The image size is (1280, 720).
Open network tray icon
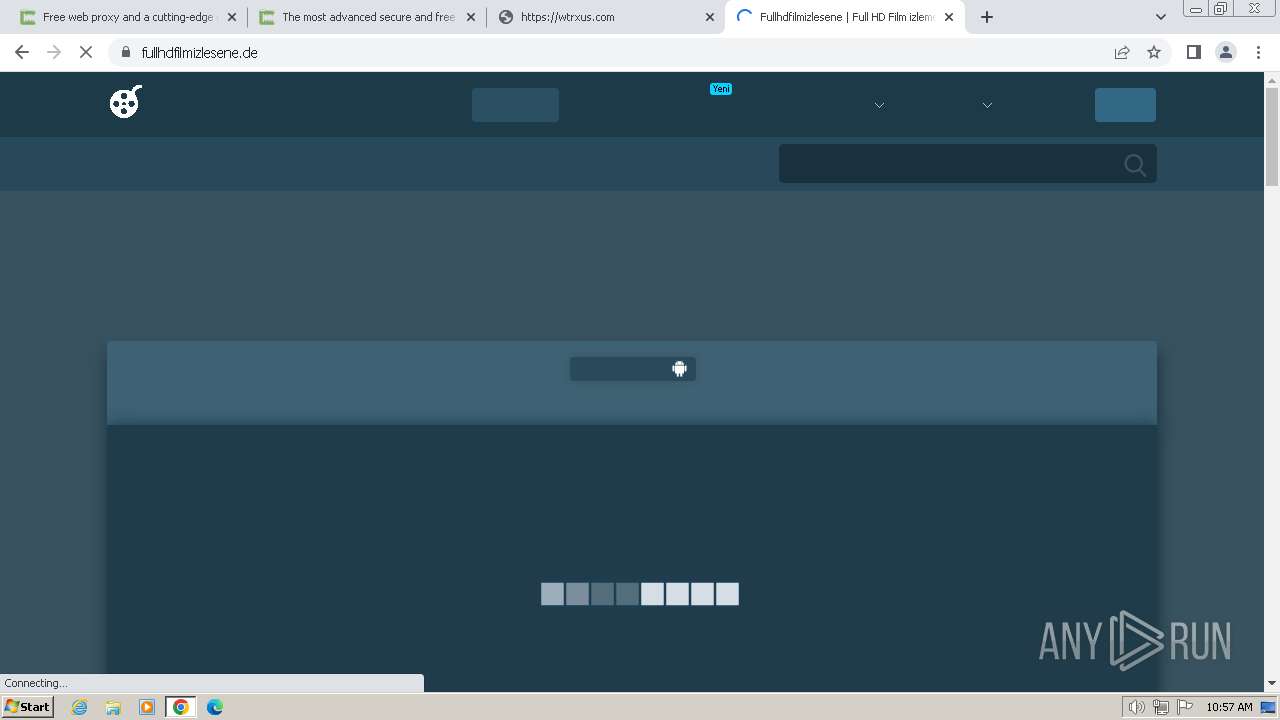(1161, 707)
